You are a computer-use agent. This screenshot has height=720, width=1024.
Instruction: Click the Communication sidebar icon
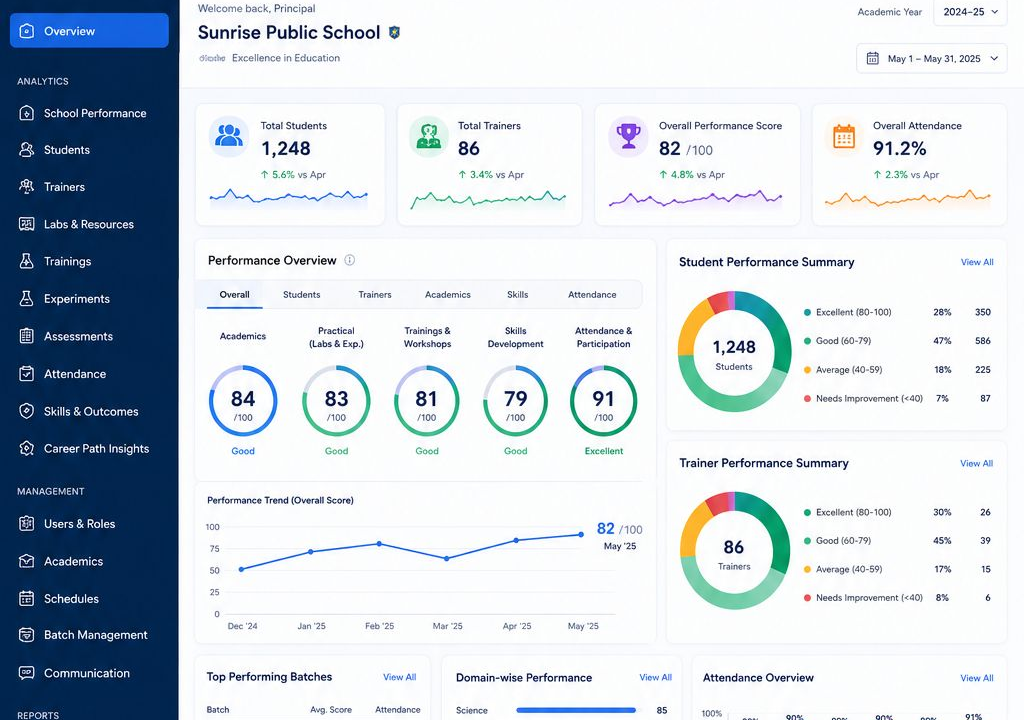tap(27, 672)
